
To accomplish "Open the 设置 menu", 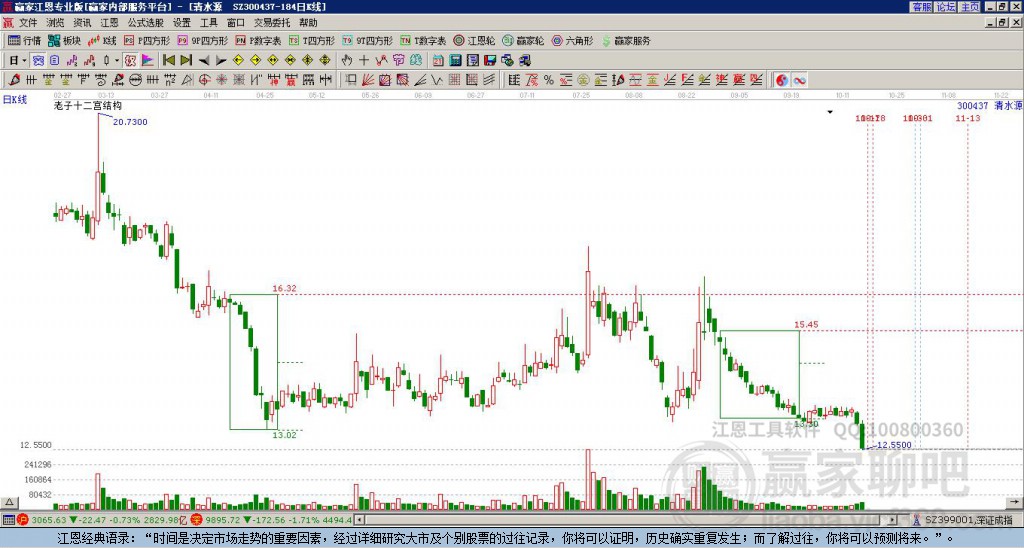I will click(182, 23).
